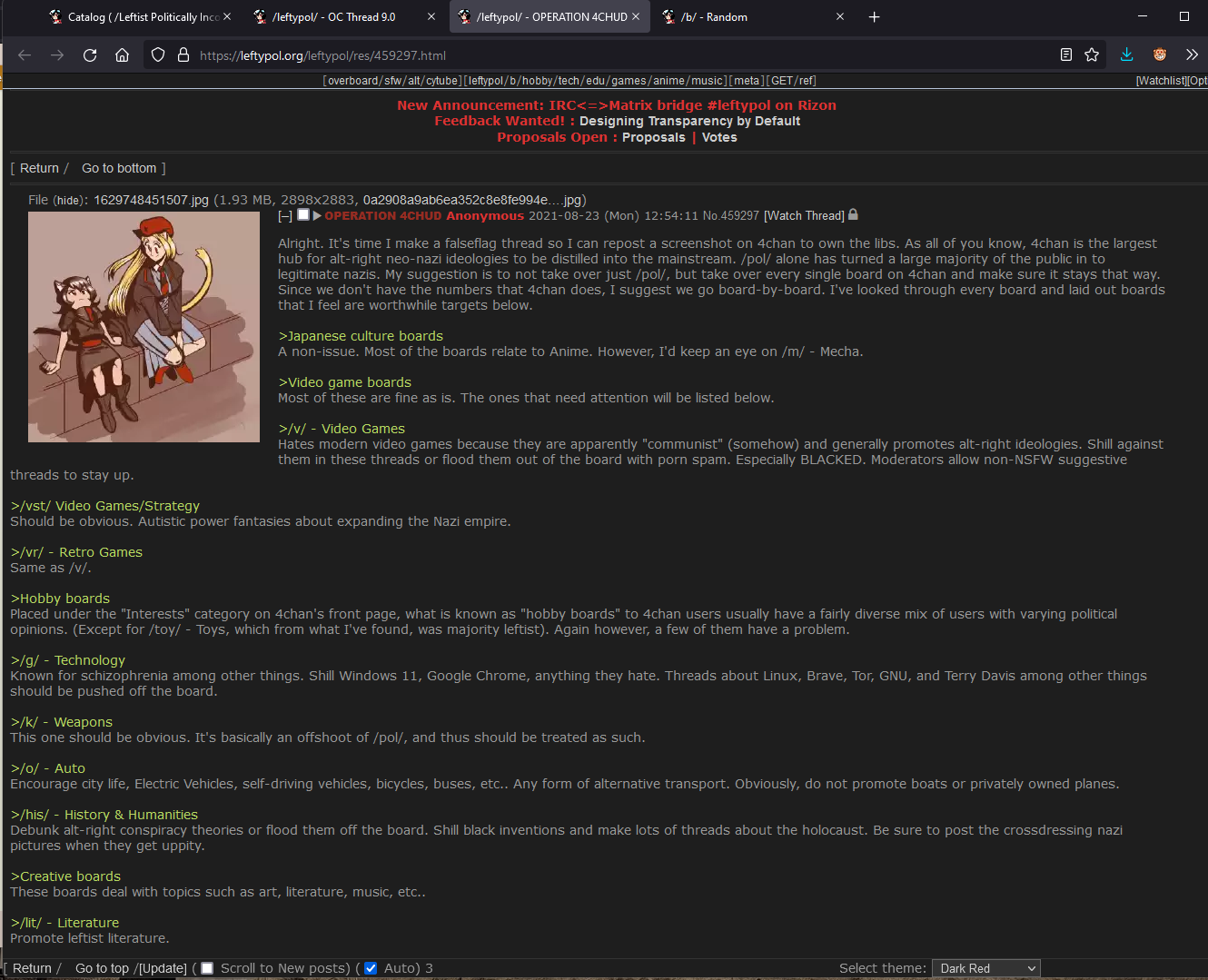1208x980 pixels.
Task: Show more toolbar tools overflow
Action: [1193, 55]
